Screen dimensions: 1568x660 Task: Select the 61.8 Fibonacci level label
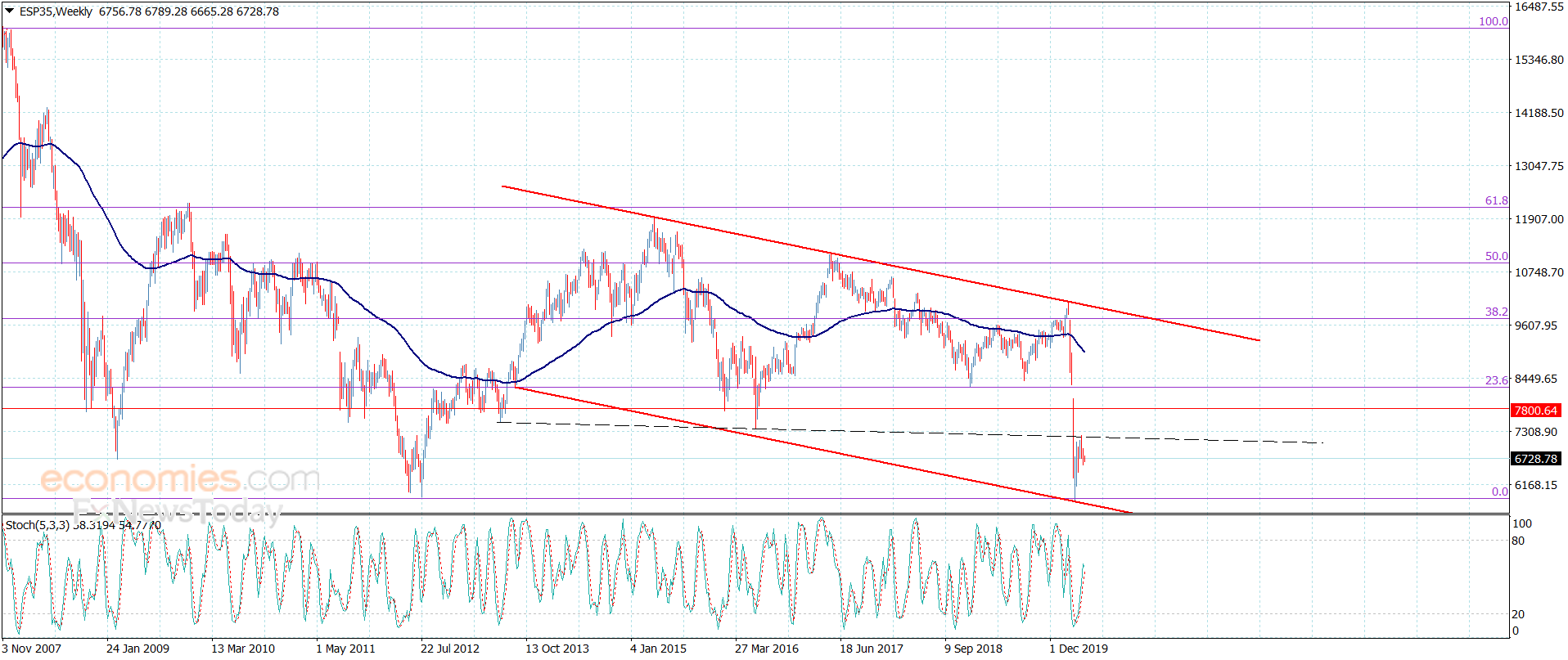[x=1497, y=200]
